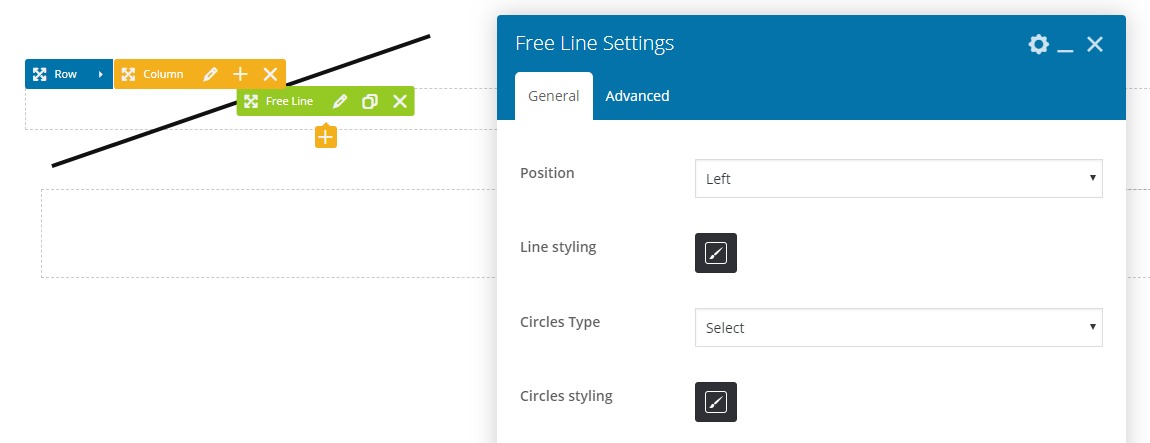Click the Free Line move handle icon
Screen dimensions: 1150x443
click(x=251, y=101)
